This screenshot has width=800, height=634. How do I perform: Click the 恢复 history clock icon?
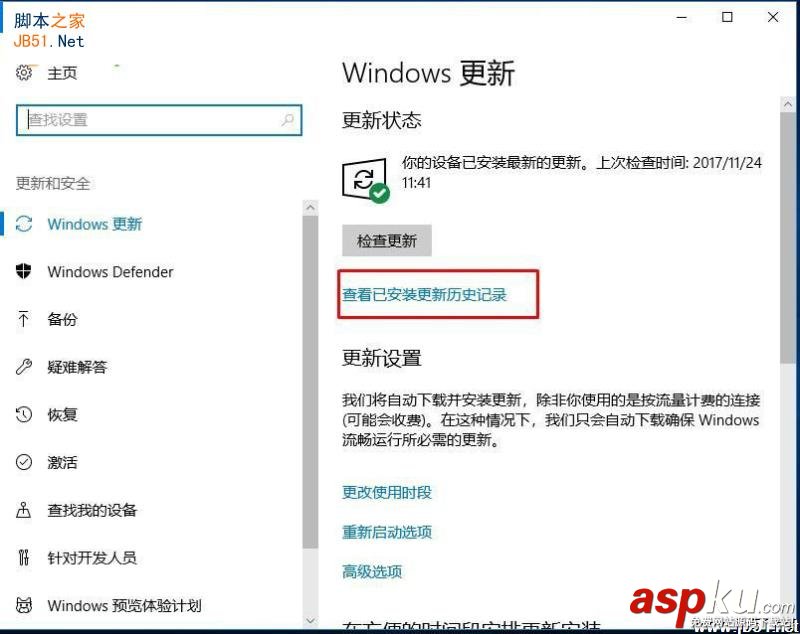pos(24,414)
